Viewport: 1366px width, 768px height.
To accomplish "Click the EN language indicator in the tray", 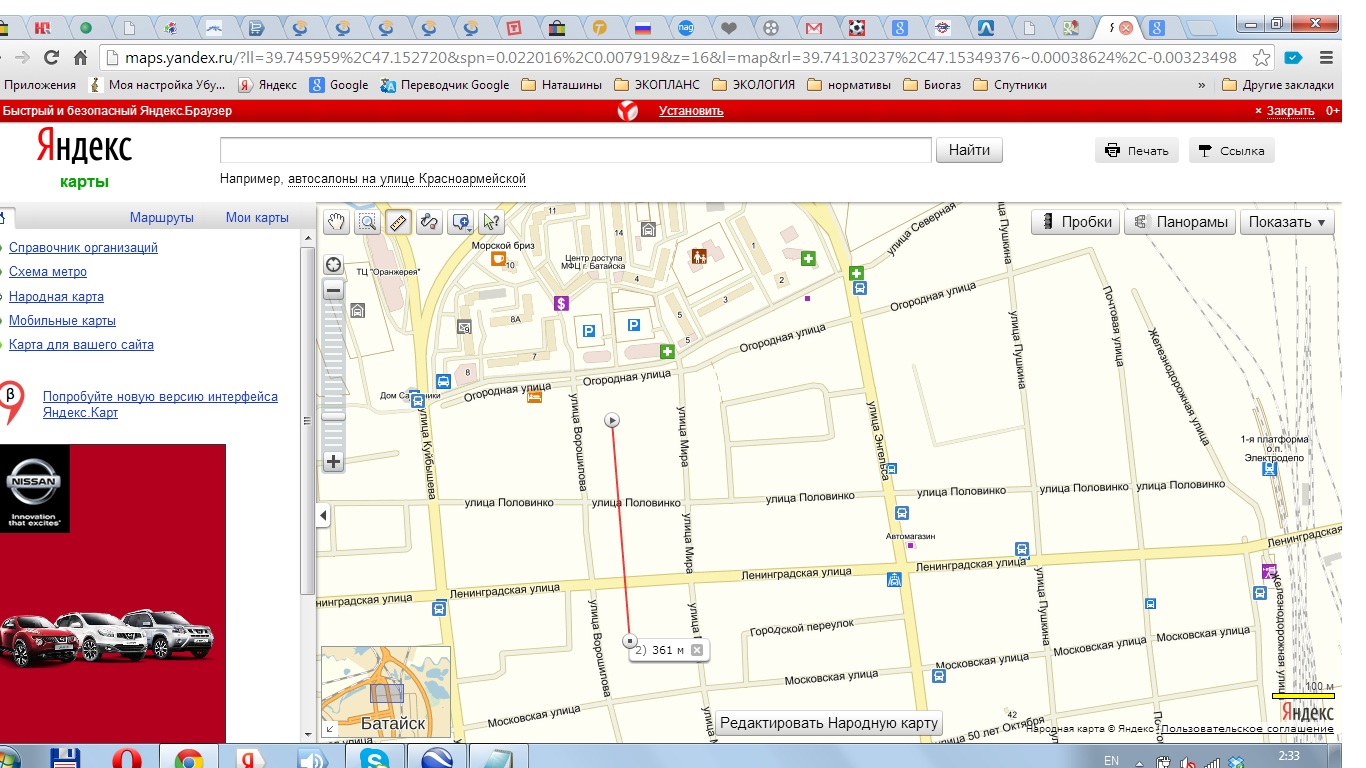I will click(x=1111, y=760).
